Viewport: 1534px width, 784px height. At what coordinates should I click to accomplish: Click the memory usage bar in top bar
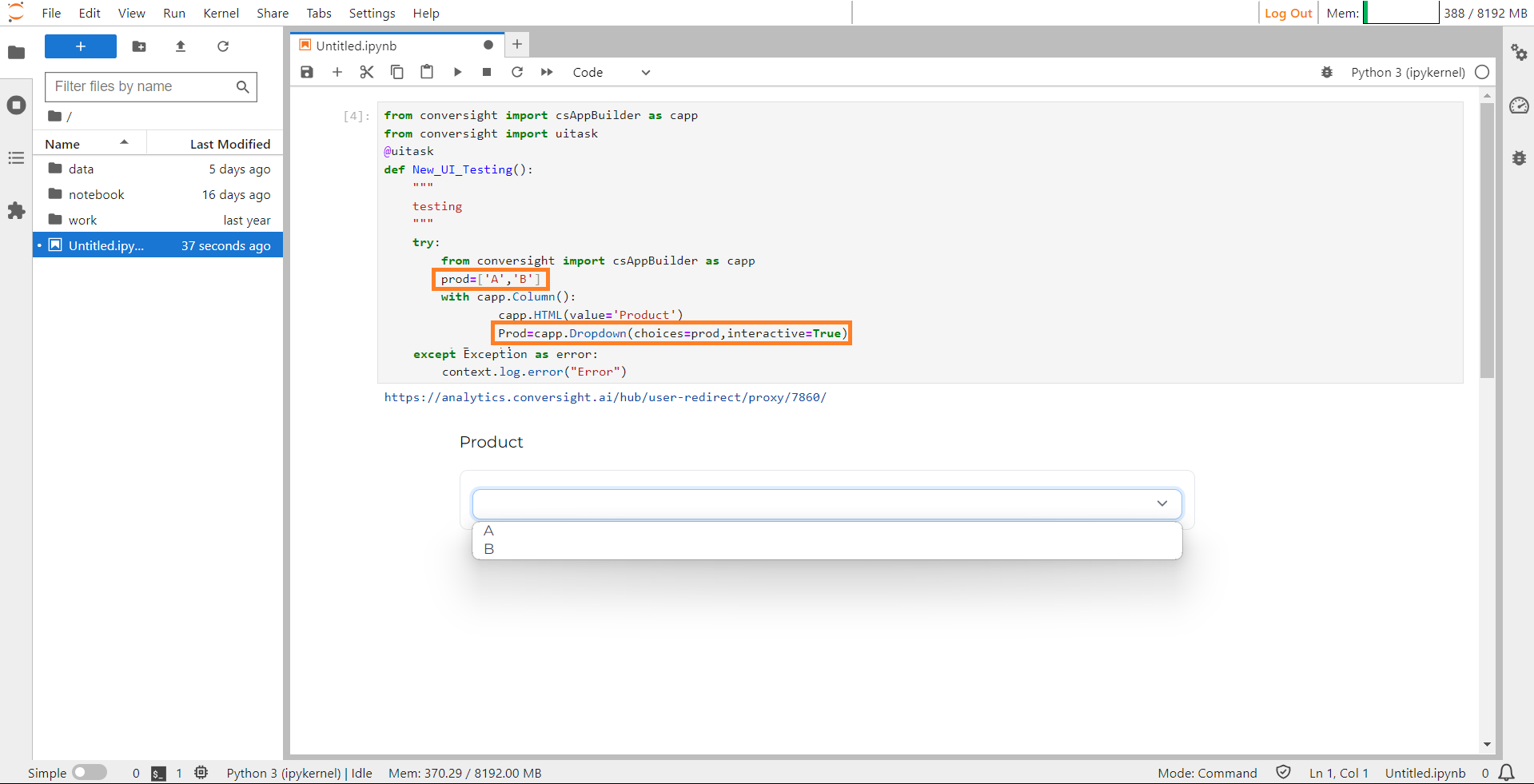(1401, 13)
